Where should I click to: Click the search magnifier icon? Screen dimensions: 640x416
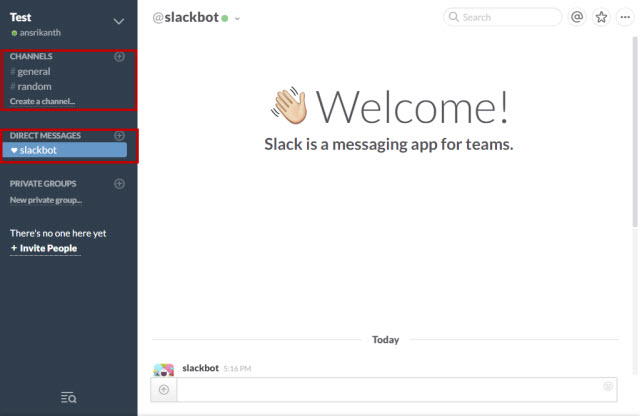(453, 17)
